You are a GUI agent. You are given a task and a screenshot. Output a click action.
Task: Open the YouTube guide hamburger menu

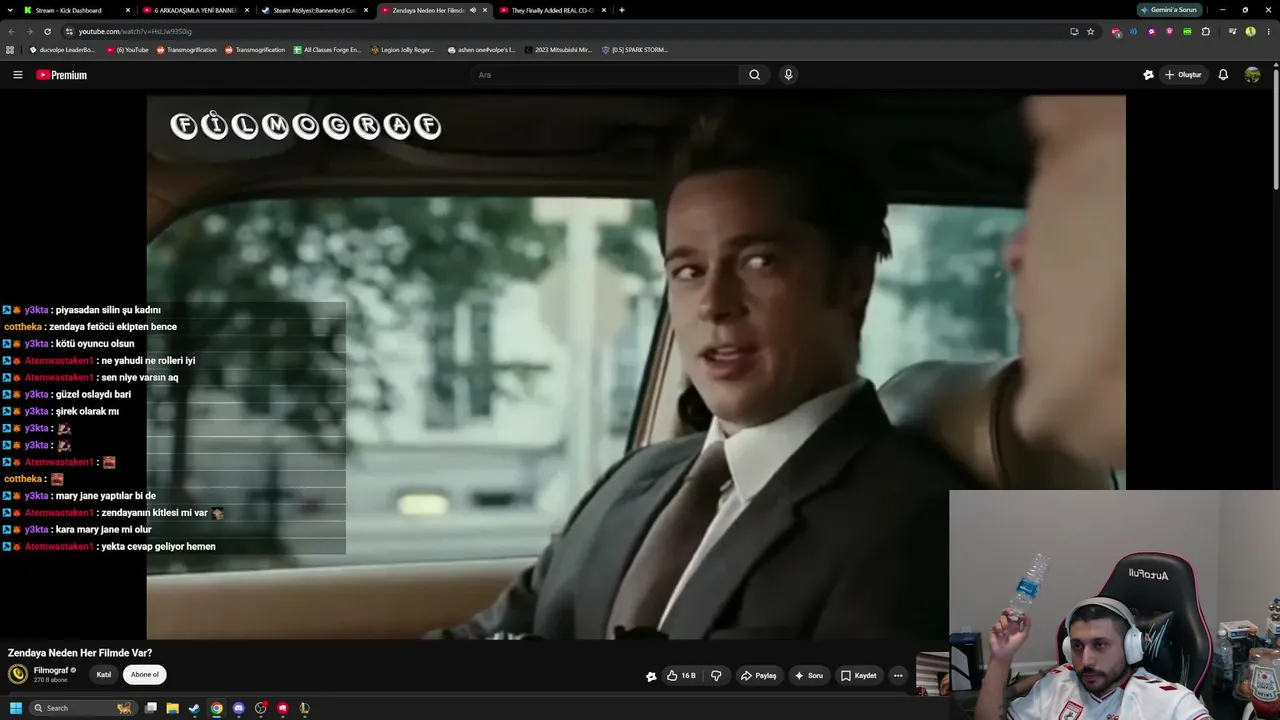tap(17, 75)
